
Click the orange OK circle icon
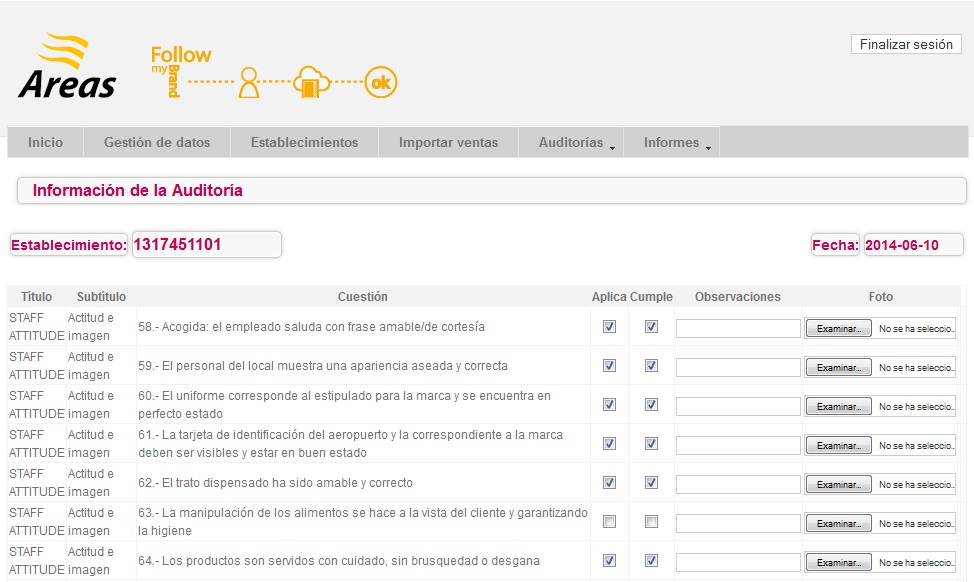click(x=381, y=84)
